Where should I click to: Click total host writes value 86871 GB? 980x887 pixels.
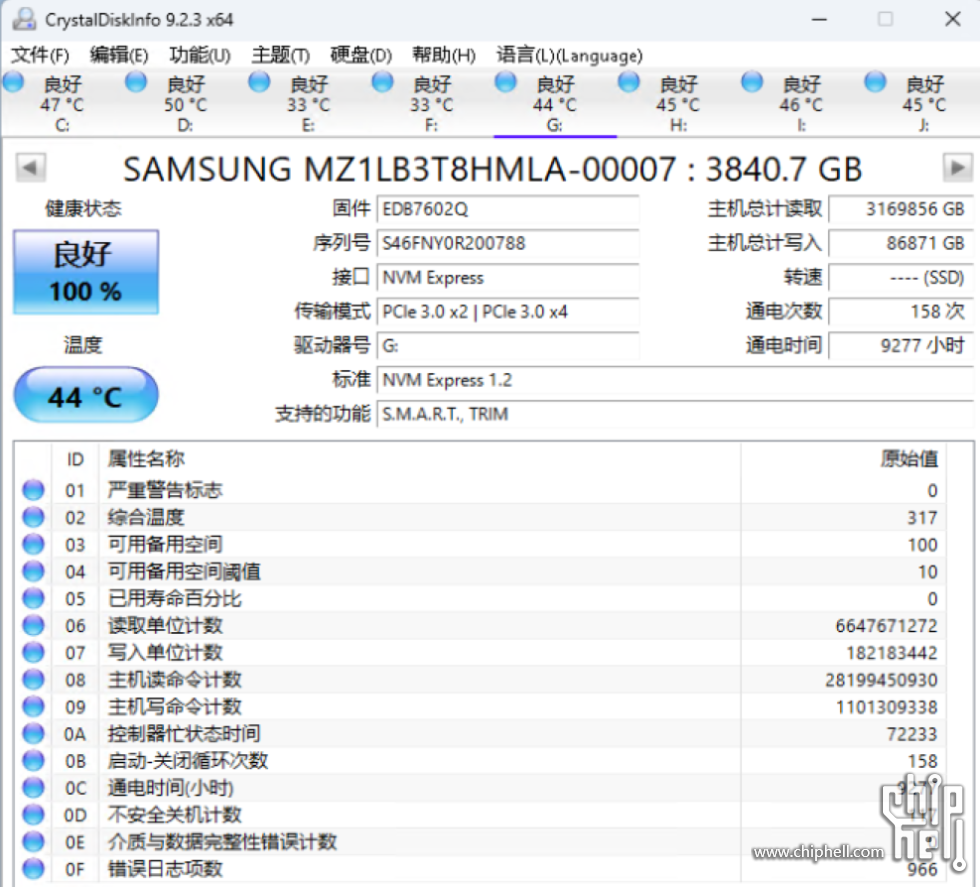(x=901, y=243)
